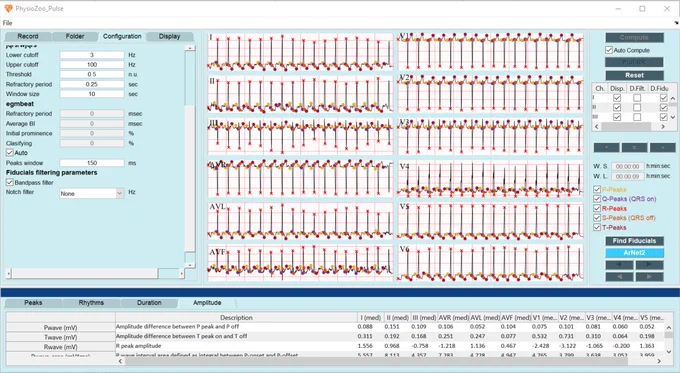The height and width of the screenshot is (373, 680).
Task: Toggle the Auto Compute checkbox
Action: (x=609, y=50)
